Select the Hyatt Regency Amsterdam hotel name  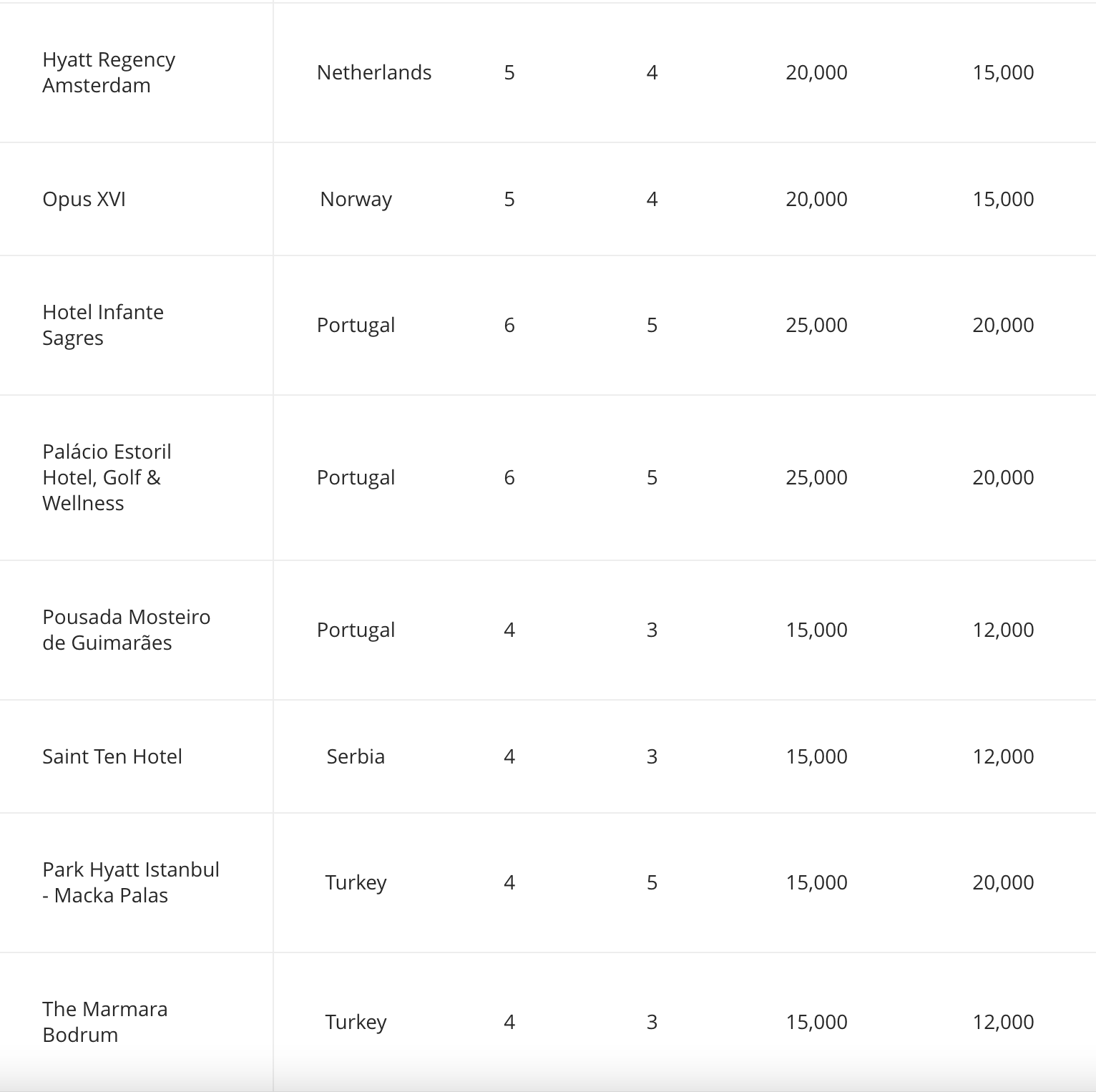tap(109, 72)
